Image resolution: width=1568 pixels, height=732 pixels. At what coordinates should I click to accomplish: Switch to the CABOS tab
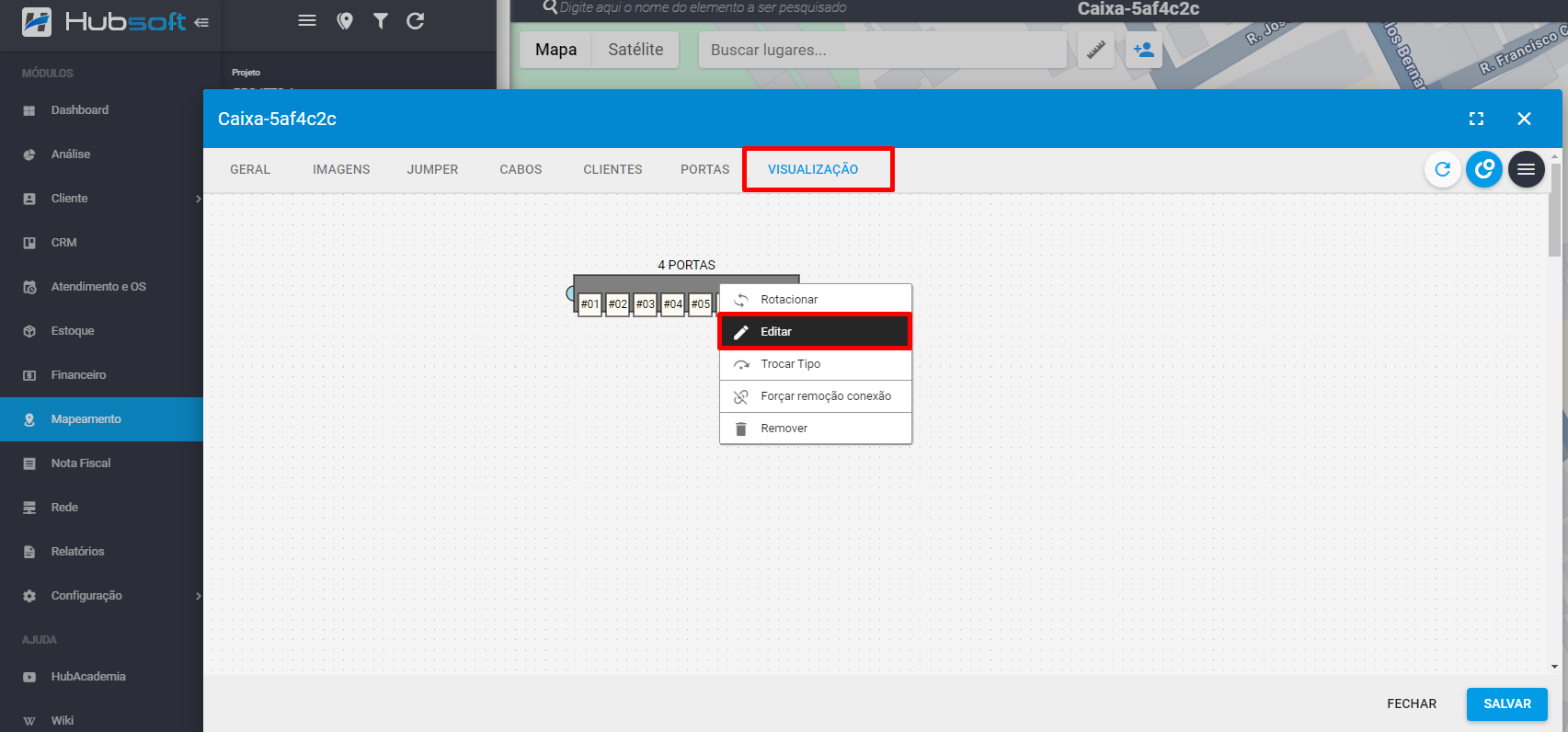521,169
